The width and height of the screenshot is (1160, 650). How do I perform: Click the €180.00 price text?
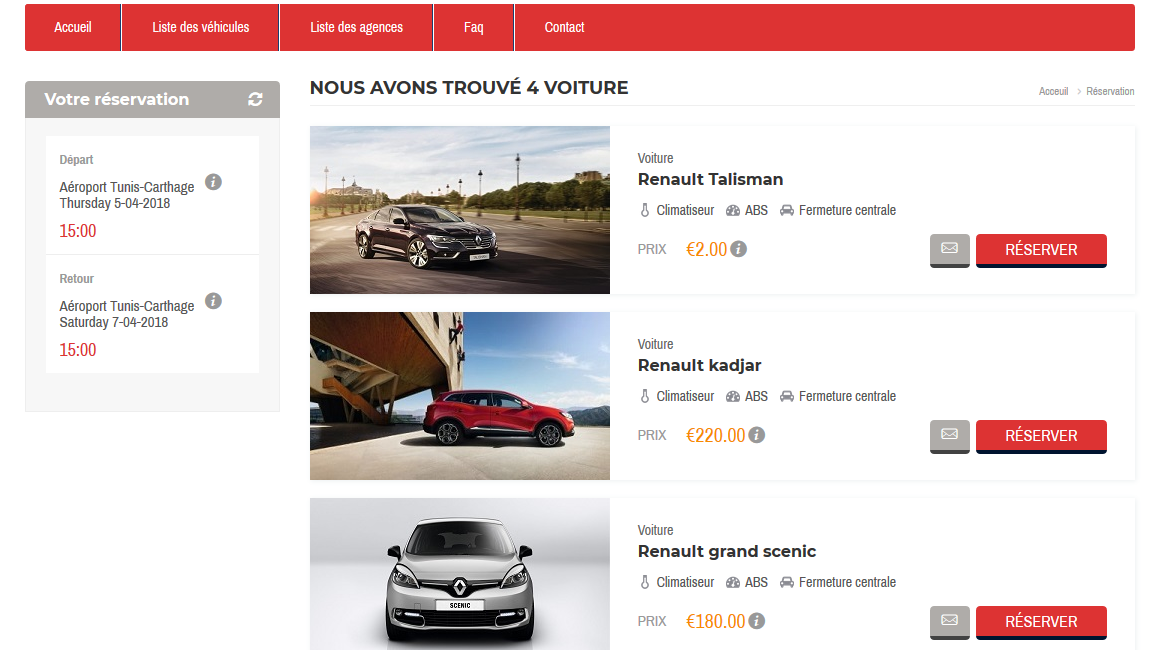pyautogui.click(x=715, y=622)
